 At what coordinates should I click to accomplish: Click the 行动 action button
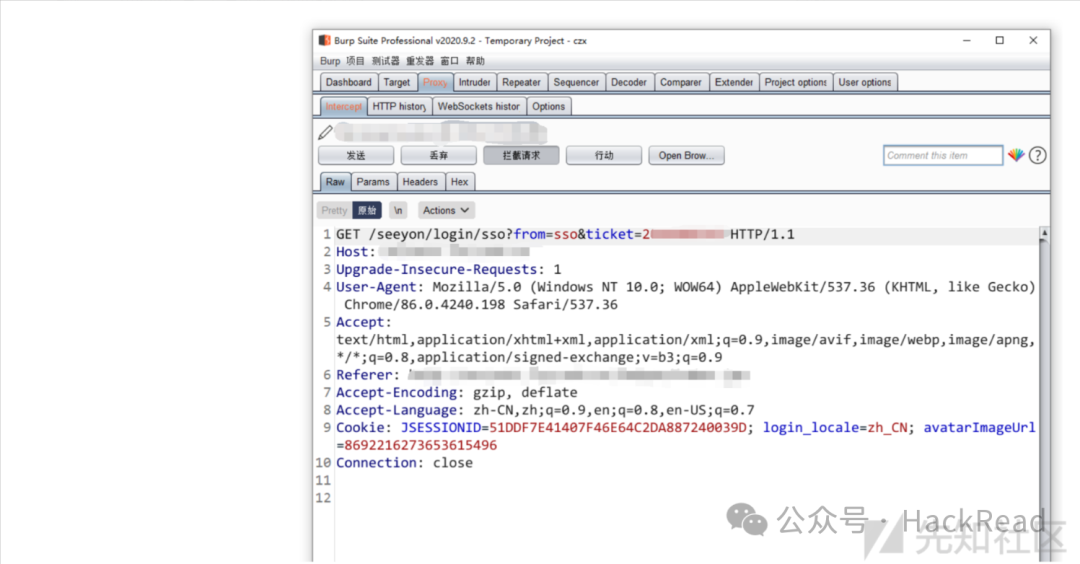tap(604, 156)
